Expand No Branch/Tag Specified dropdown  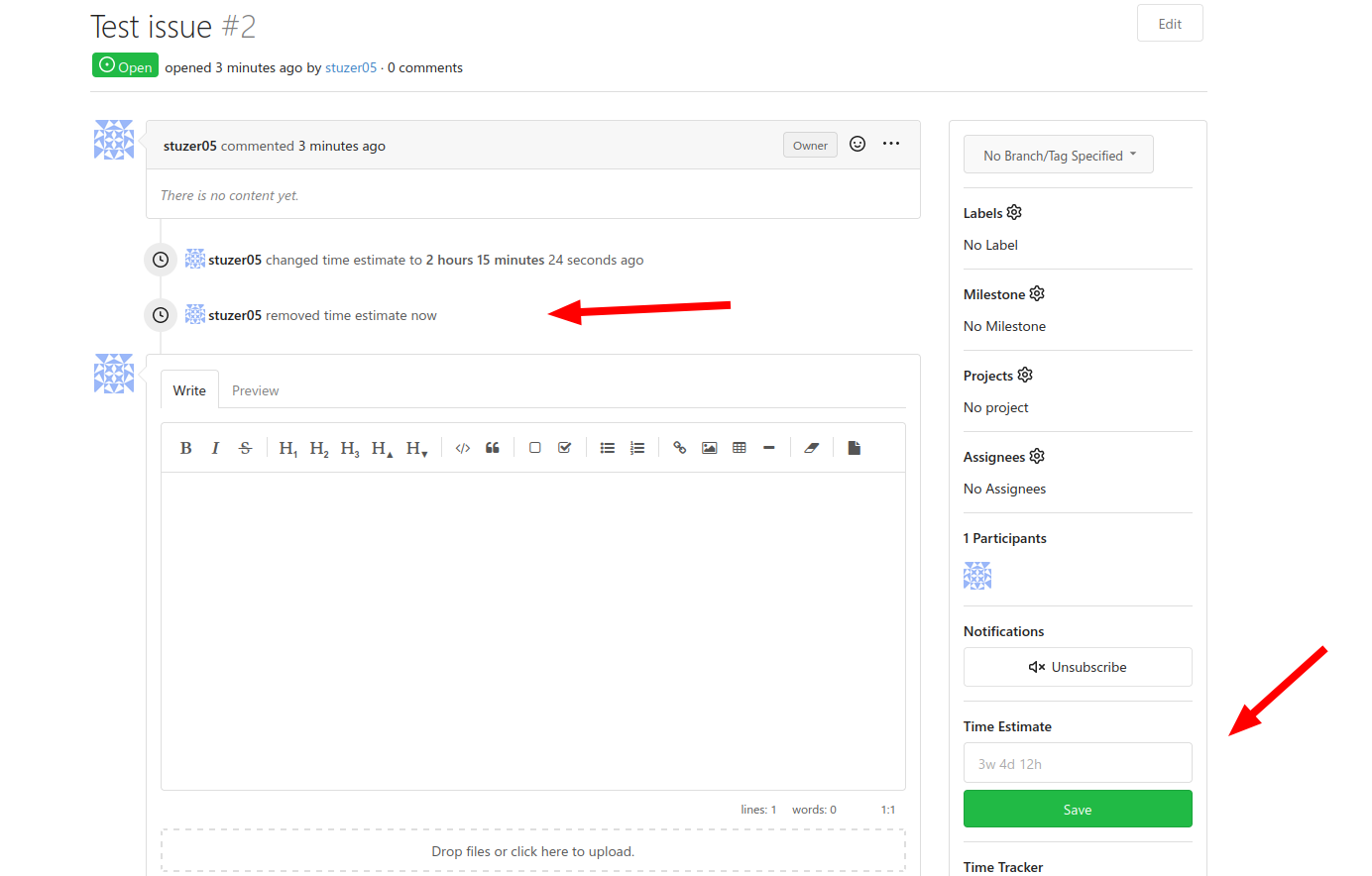1059,155
